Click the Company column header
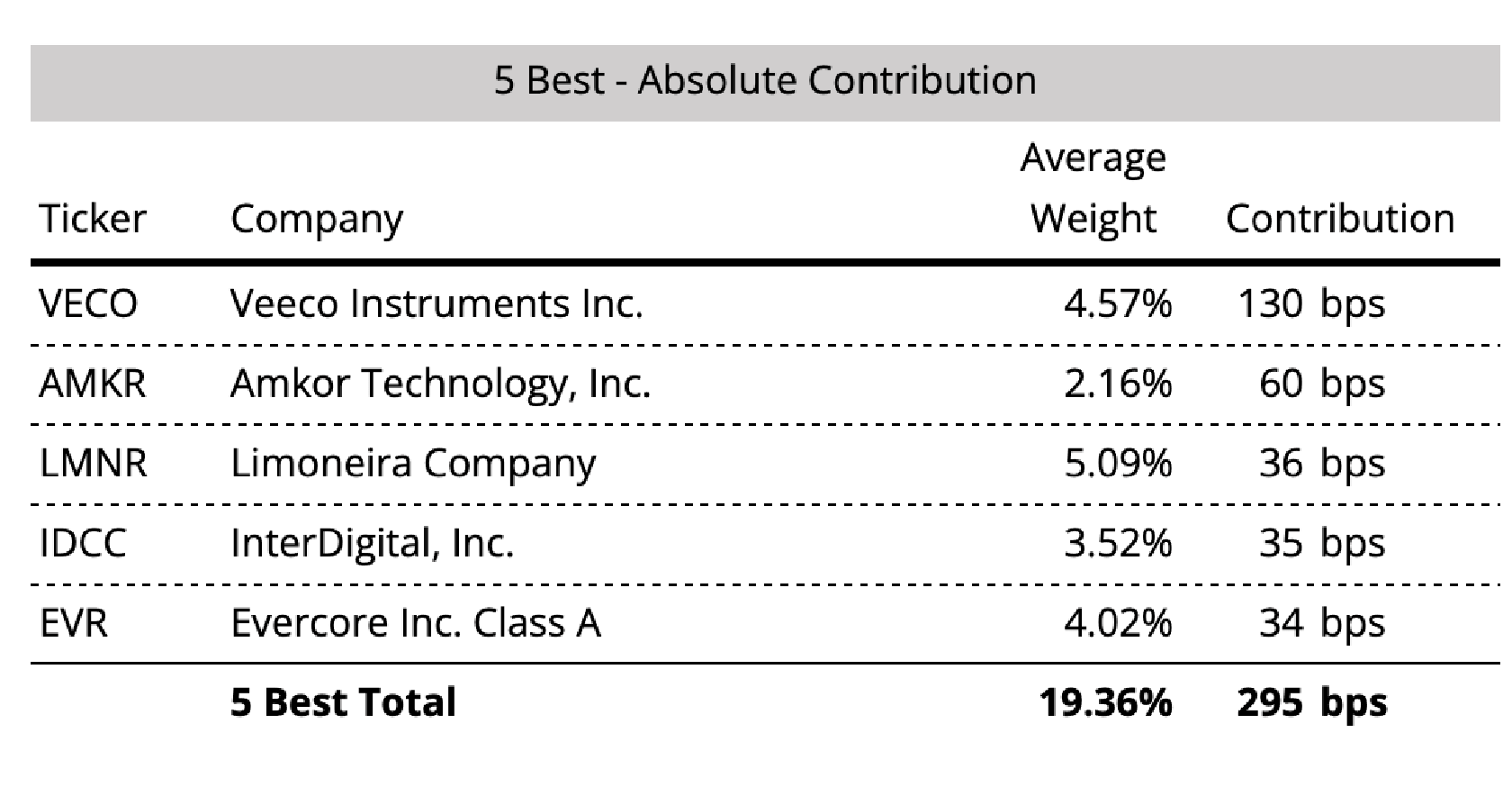 pos(317,219)
